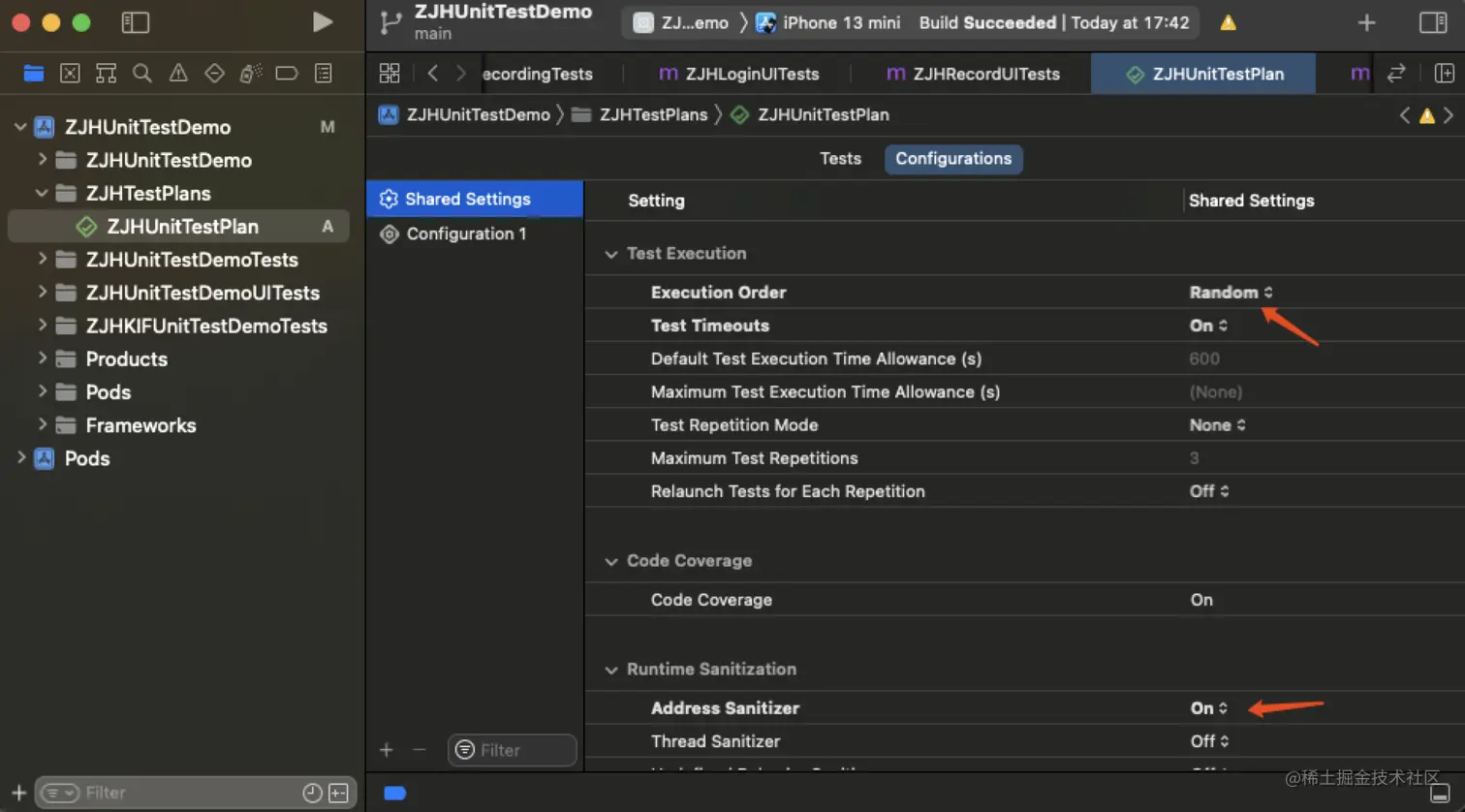Collapse the ZJHUnitTestDemo project root
The height and width of the screenshot is (812, 1465).
click(19, 127)
